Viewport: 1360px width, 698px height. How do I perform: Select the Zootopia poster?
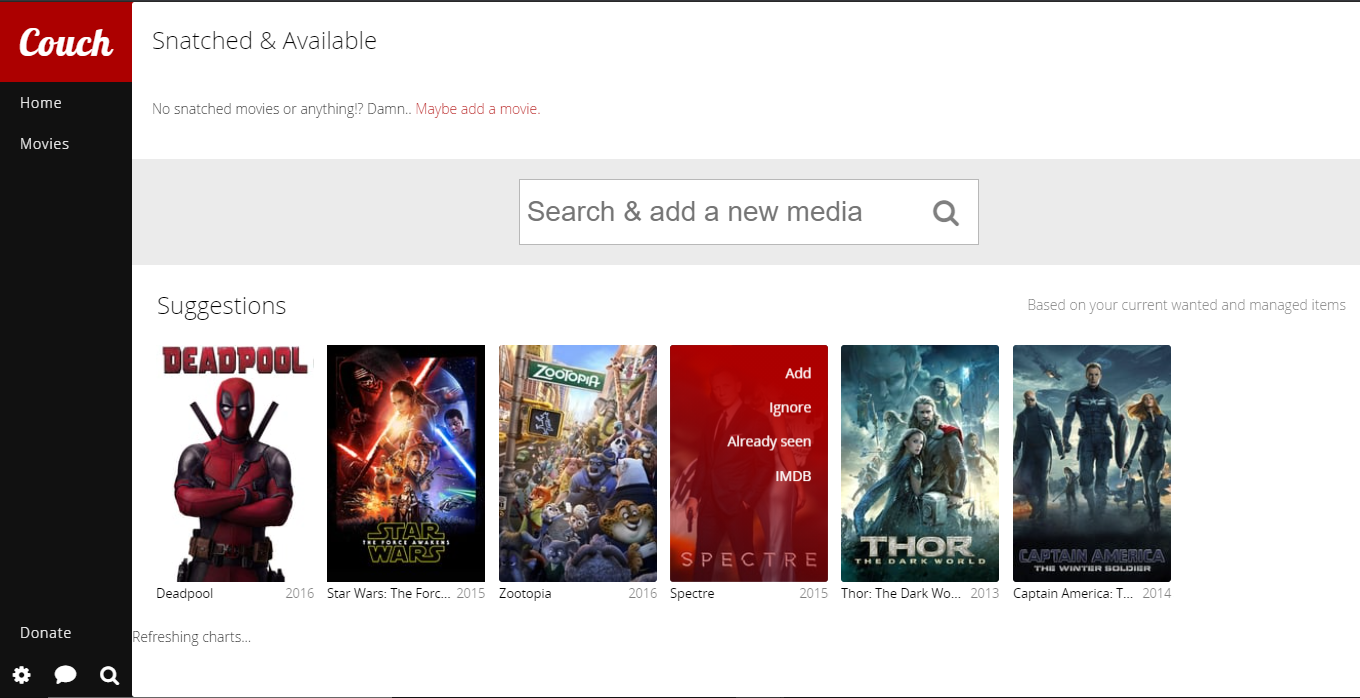click(577, 463)
